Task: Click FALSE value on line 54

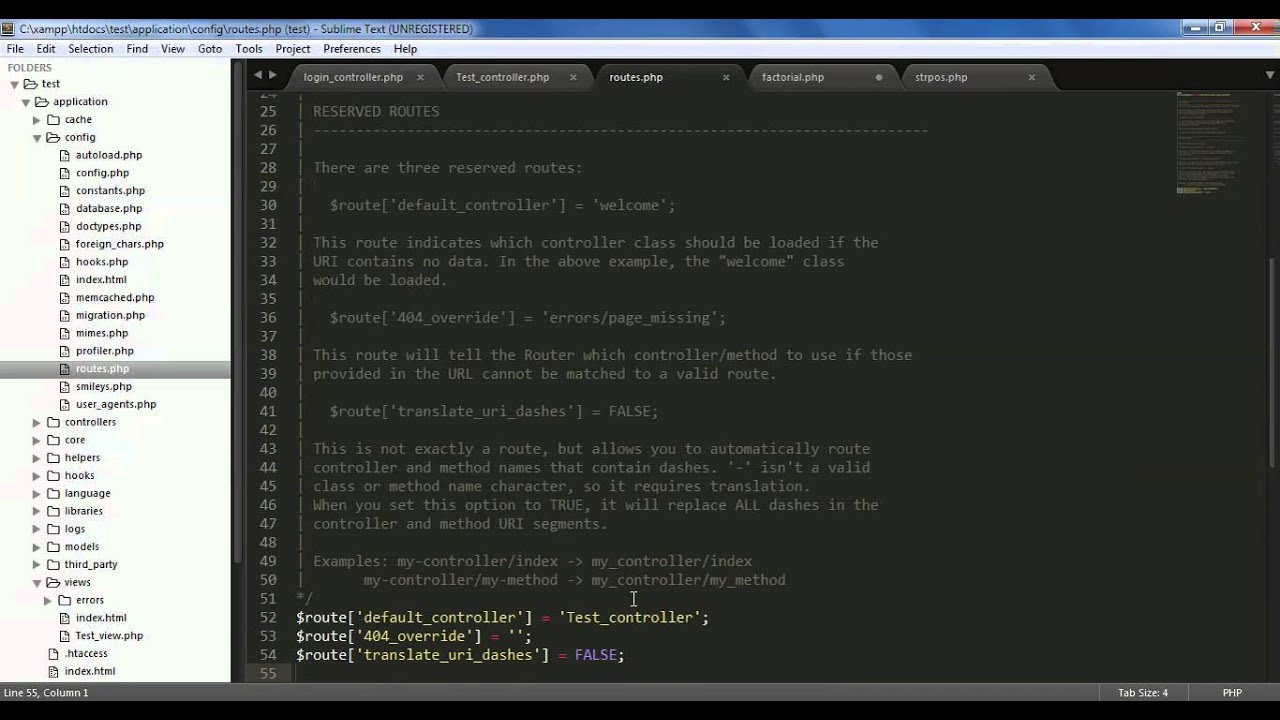Action: coord(595,655)
